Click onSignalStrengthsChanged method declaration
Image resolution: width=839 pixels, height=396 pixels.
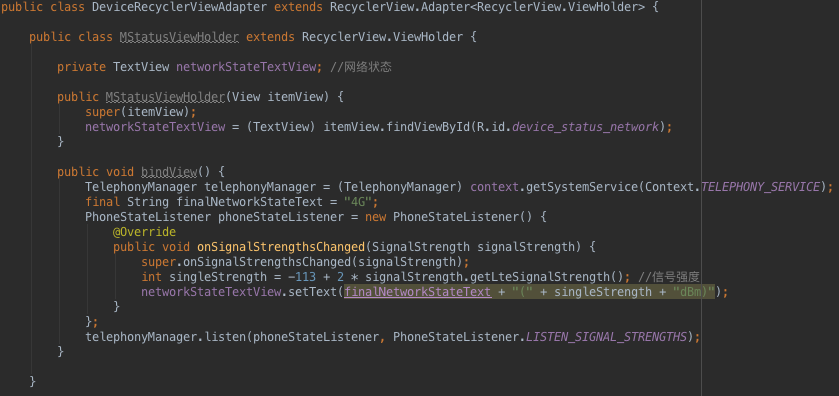coord(281,247)
